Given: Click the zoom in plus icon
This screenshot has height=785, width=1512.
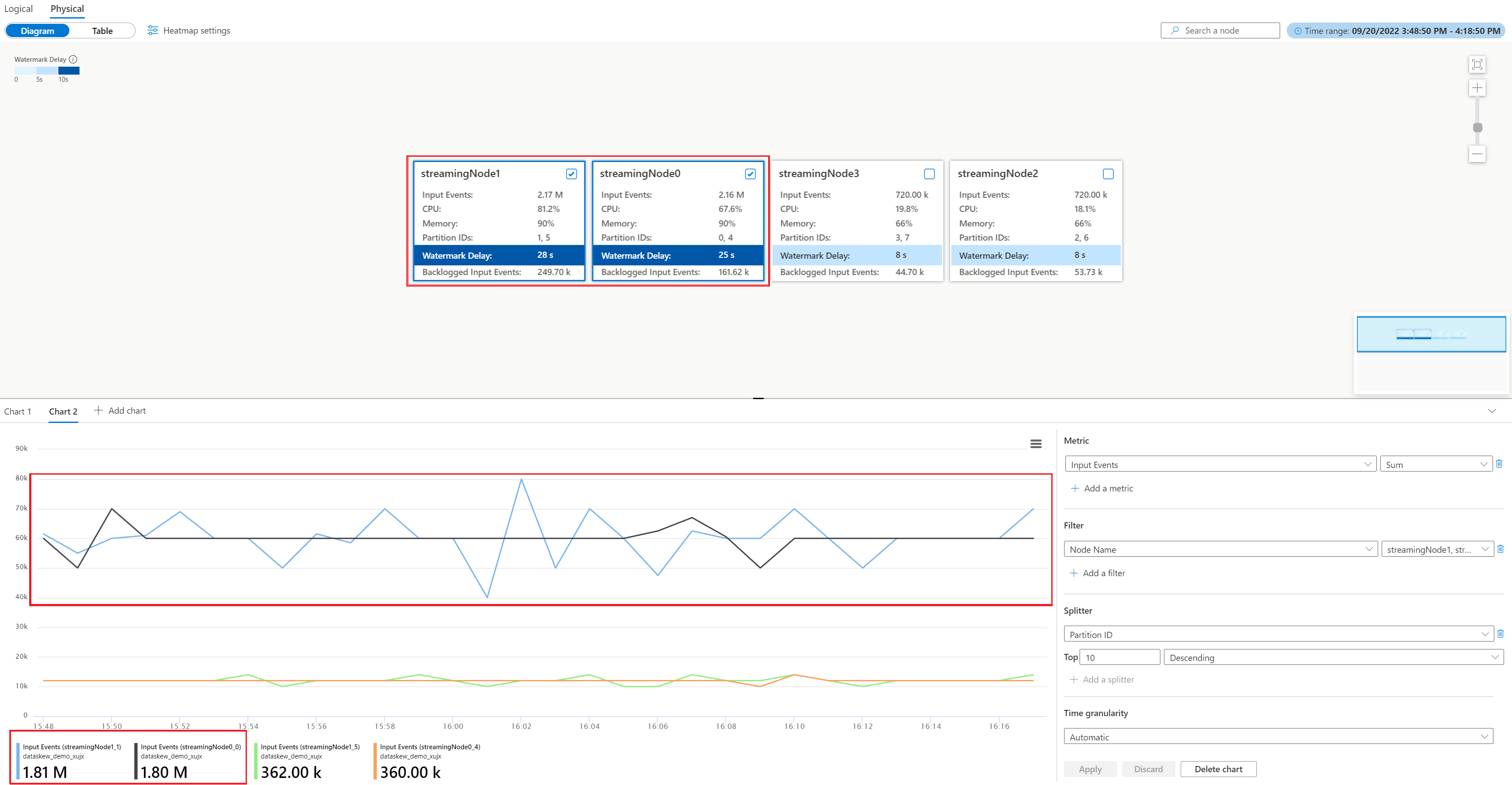Looking at the screenshot, I should tap(1477, 88).
